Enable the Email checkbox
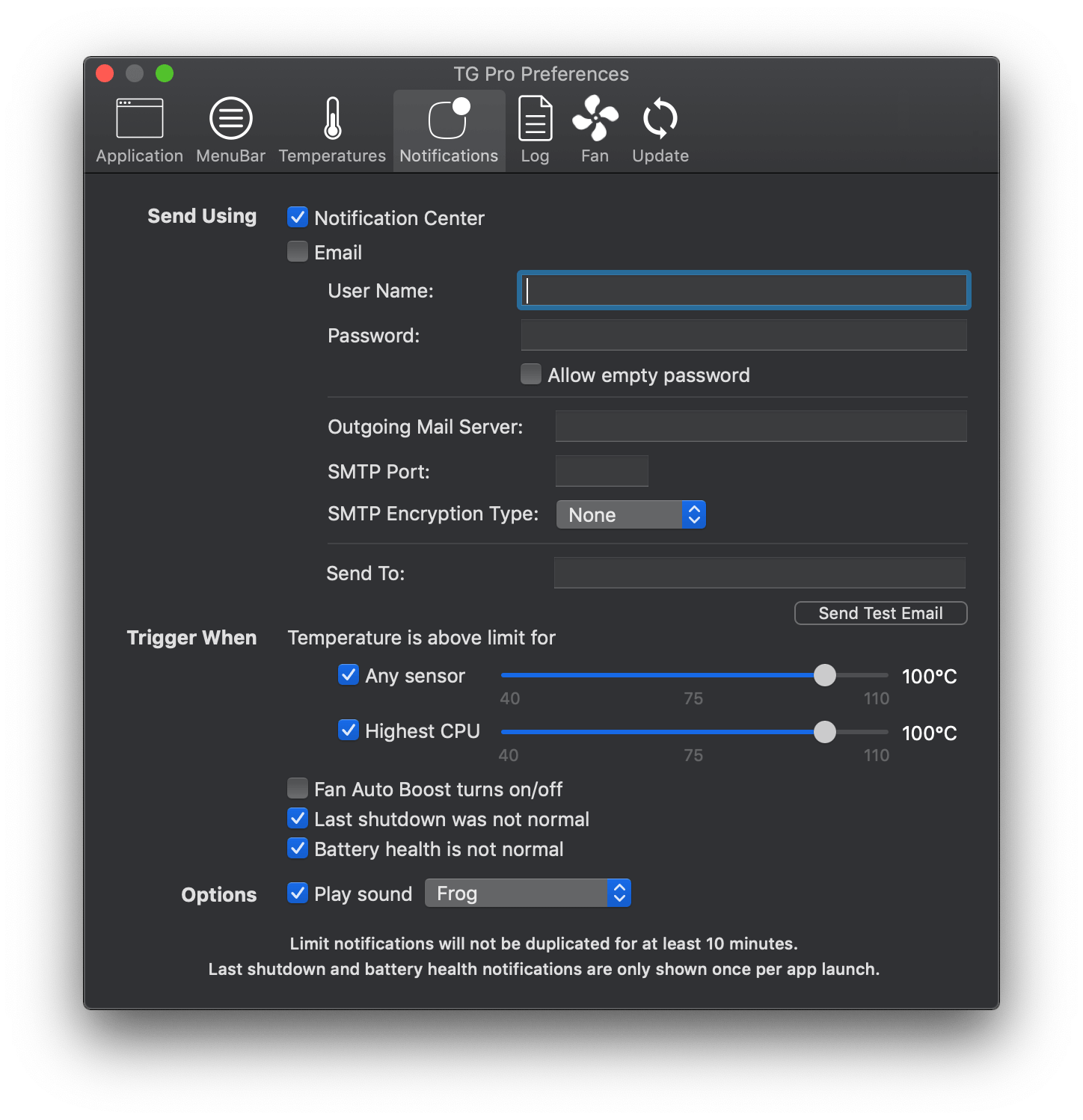 [x=298, y=252]
